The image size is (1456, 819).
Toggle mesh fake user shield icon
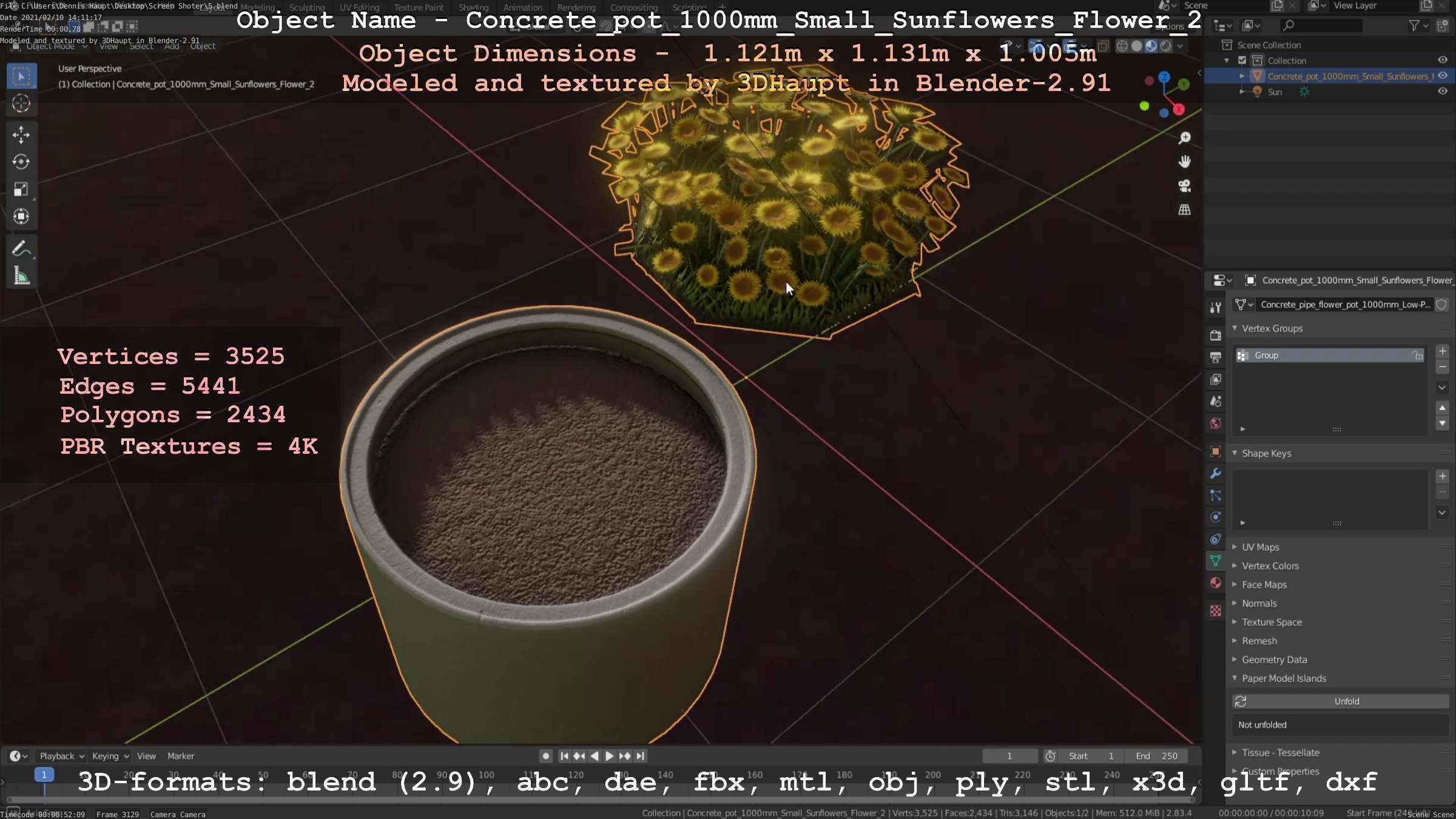tap(1441, 305)
